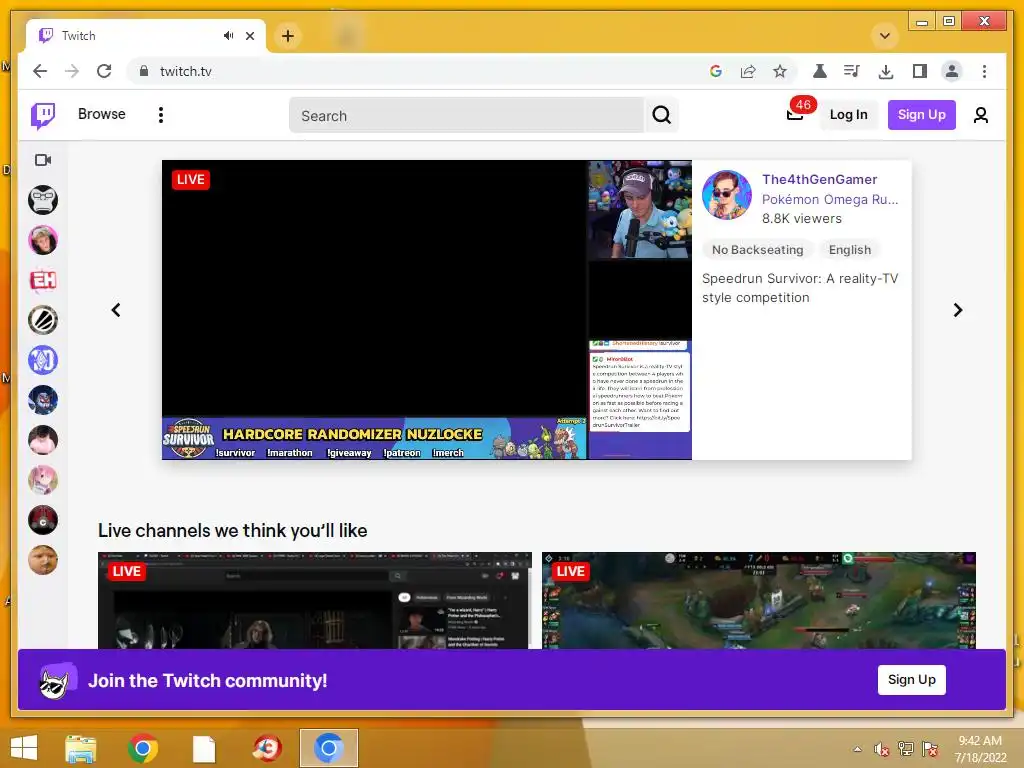Viewport: 1024px width, 768px height.
Task: Open the Browse page
Action: click(x=101, y=114)
